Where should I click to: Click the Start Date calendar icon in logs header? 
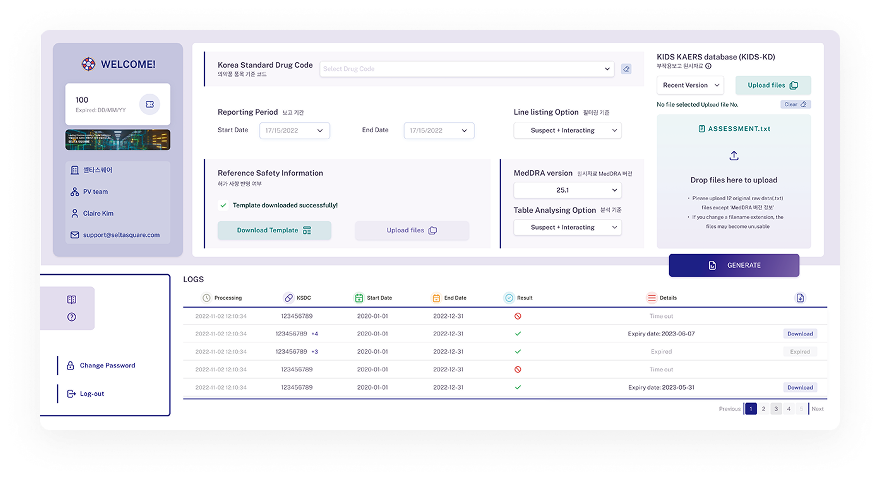click(x=359, y=298)
